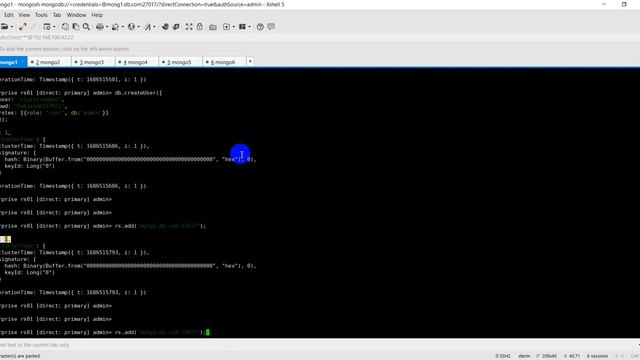
Task: Toggle full screen mode icon
Action: pos(189,27)
